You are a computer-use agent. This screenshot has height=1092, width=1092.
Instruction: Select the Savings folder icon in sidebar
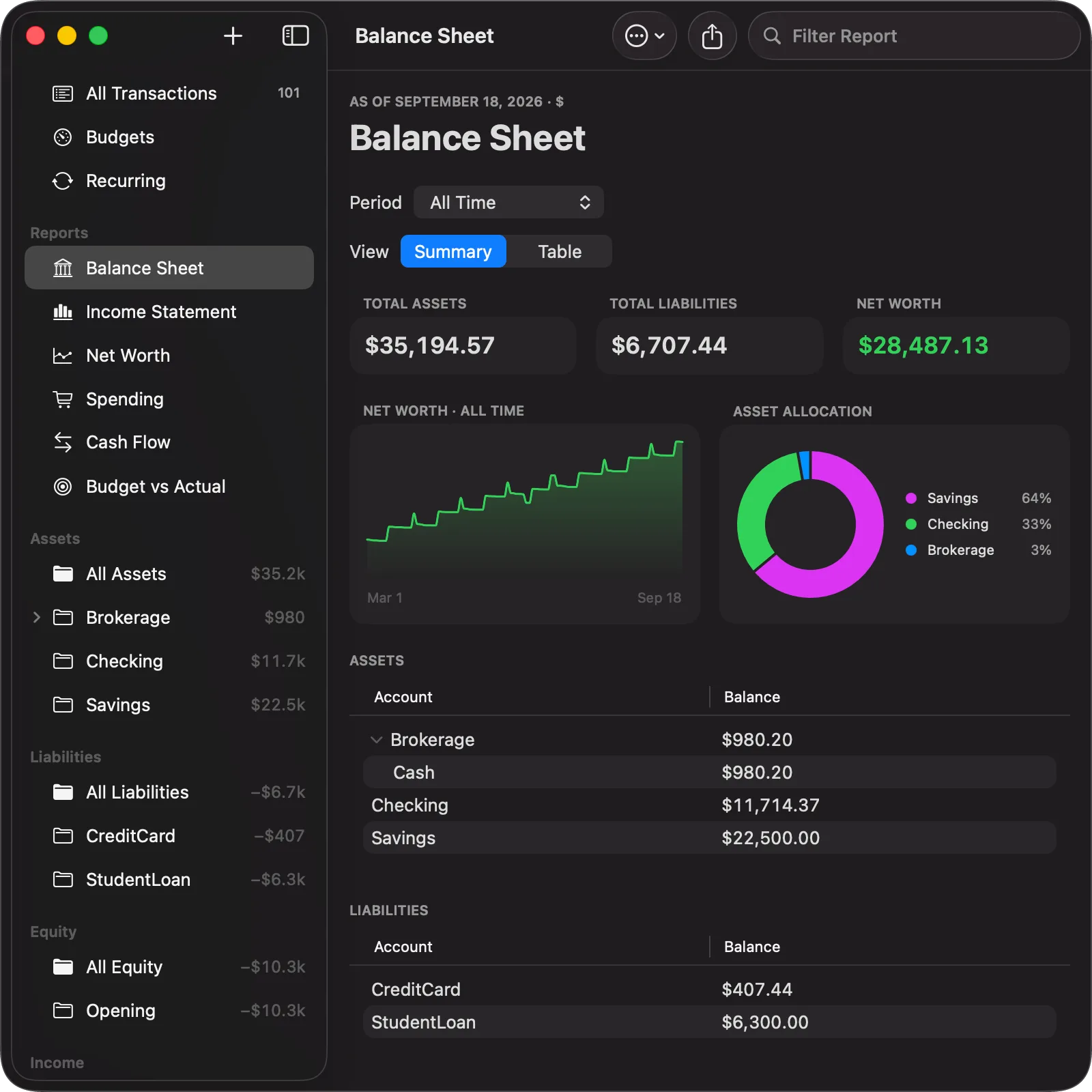tap(63, 705)
